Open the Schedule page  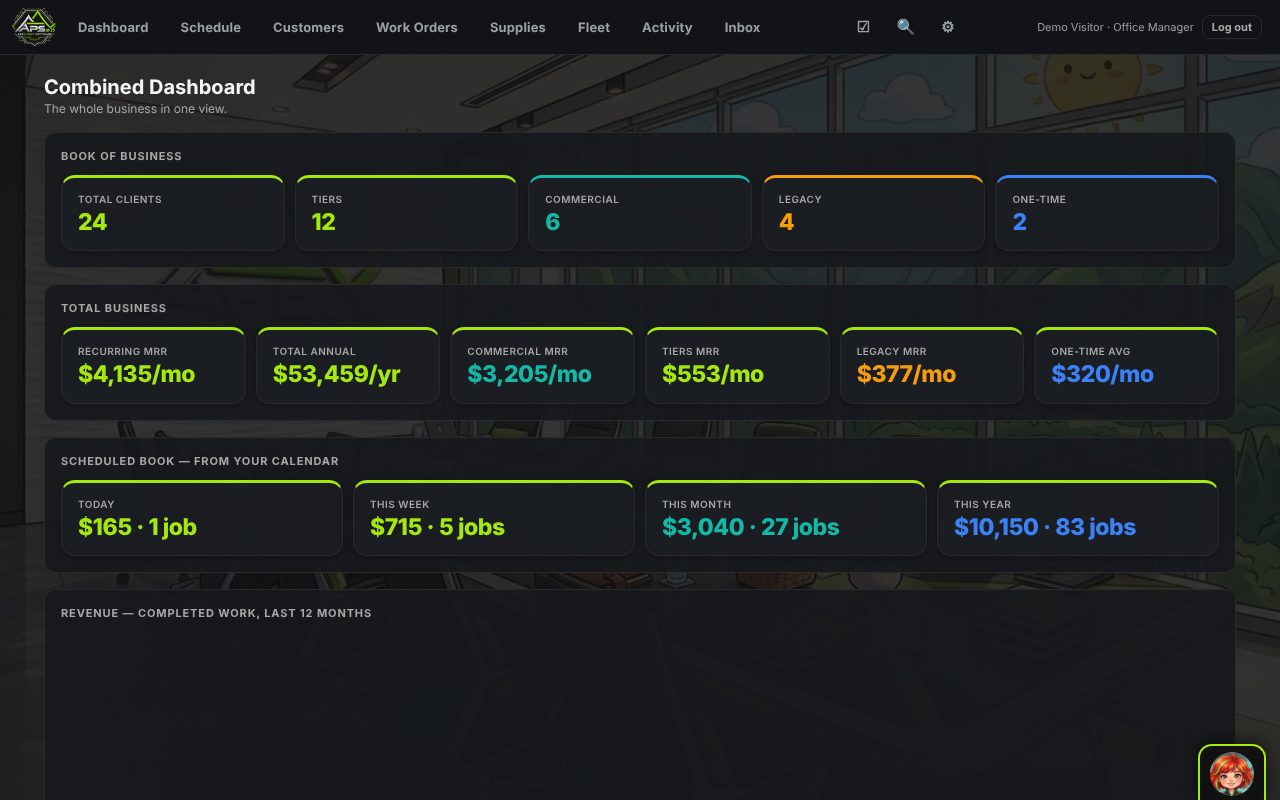point(210,27)
